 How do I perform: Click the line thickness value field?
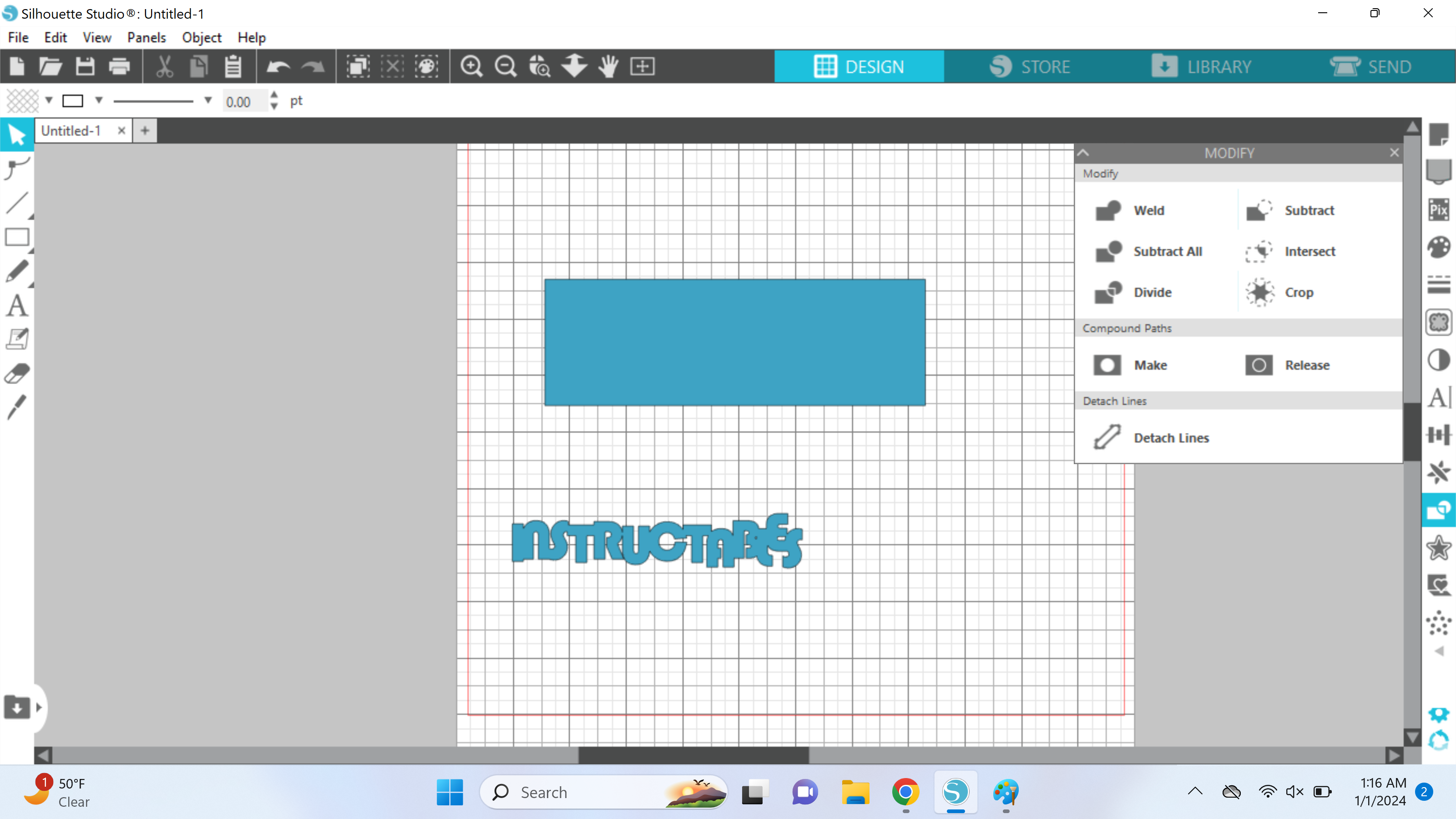pos(244,101)
